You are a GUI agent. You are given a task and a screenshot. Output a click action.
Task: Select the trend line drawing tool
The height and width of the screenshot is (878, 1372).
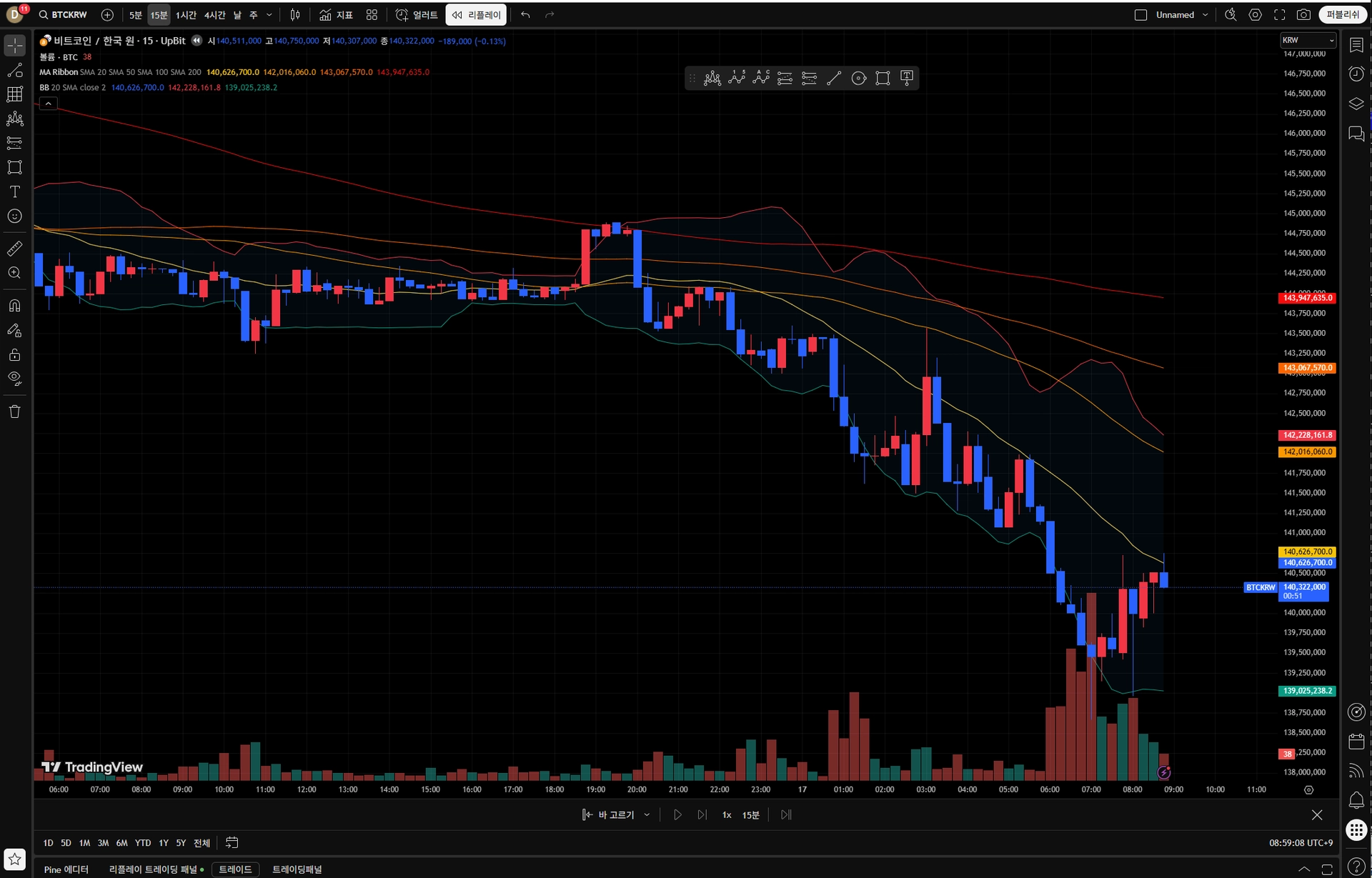point(14,70)
